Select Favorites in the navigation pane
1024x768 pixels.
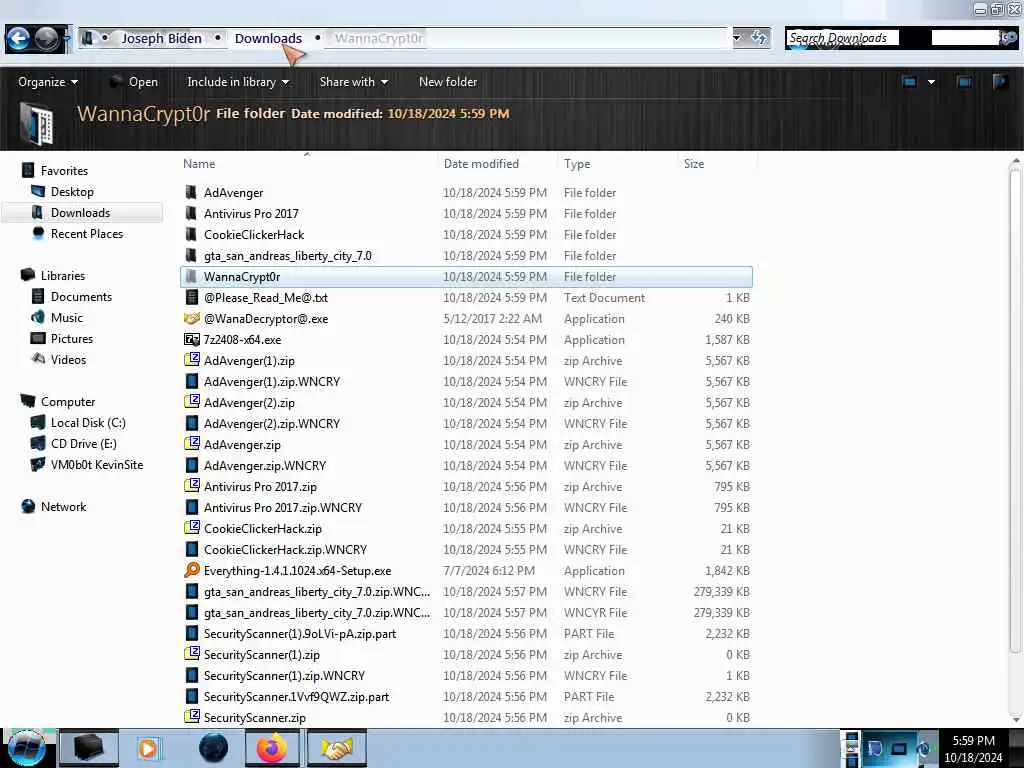pyautogui.click(x=64, y=170)
